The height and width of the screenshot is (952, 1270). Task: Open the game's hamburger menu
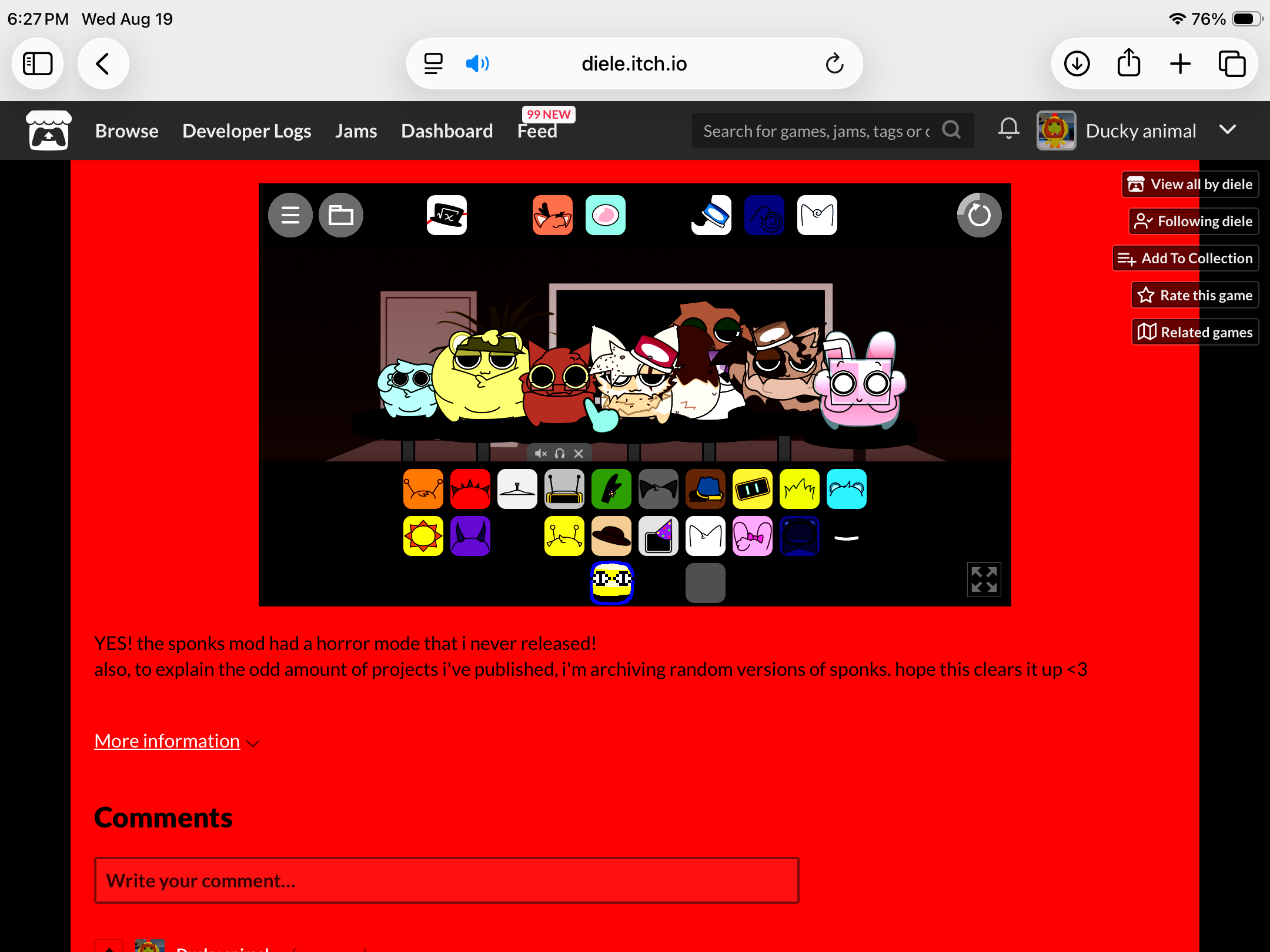pyautogui.click(x=290, y=215)
